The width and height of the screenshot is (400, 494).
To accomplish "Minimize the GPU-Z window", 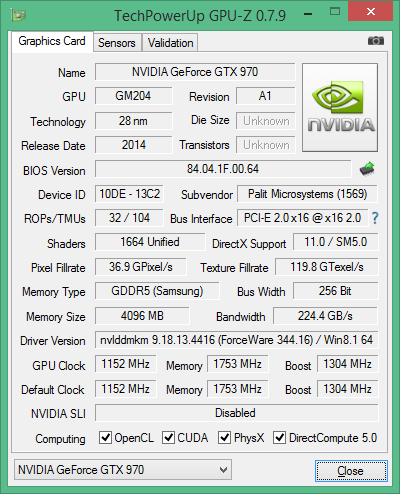I will click(x=308, y=14).
